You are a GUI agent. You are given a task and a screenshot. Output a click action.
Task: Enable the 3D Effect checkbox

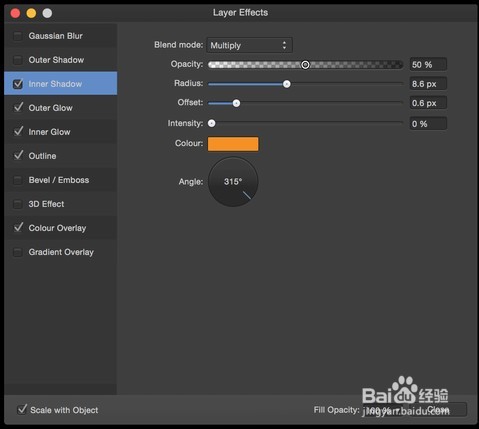click(18, 204)
